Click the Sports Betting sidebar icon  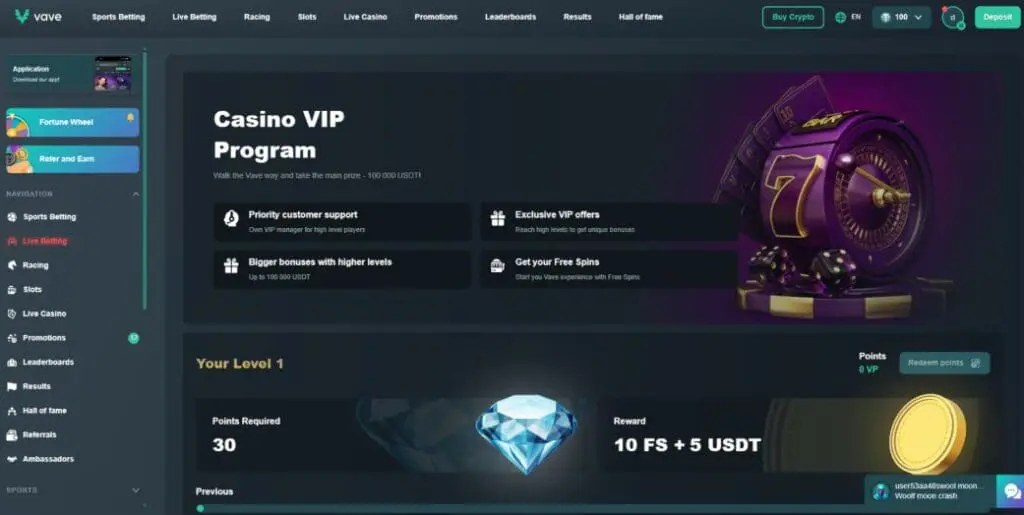[12, 217]
